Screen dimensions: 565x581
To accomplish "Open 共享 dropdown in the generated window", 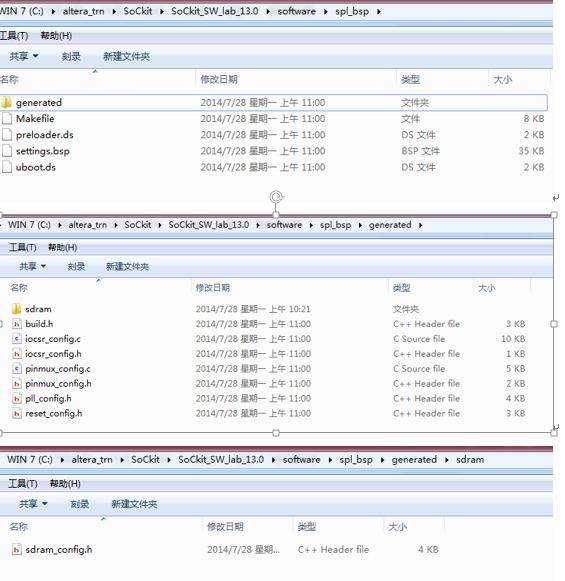I will coord(33,266).
